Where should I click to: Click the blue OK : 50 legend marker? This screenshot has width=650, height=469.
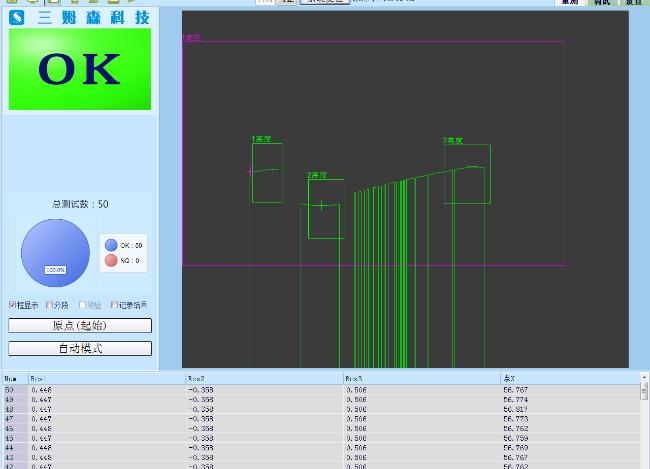pyautogui.click(x=111, y=245)
